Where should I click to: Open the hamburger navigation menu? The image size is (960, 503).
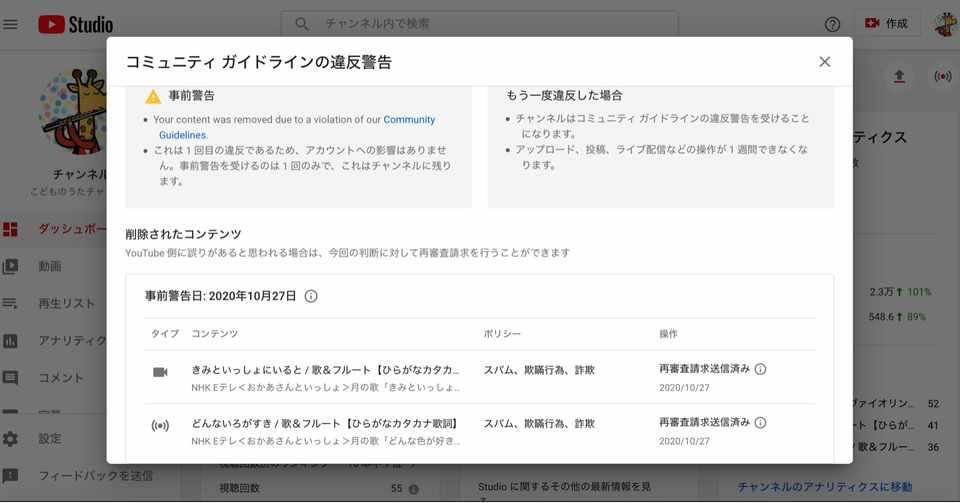[x=10, y=24]
